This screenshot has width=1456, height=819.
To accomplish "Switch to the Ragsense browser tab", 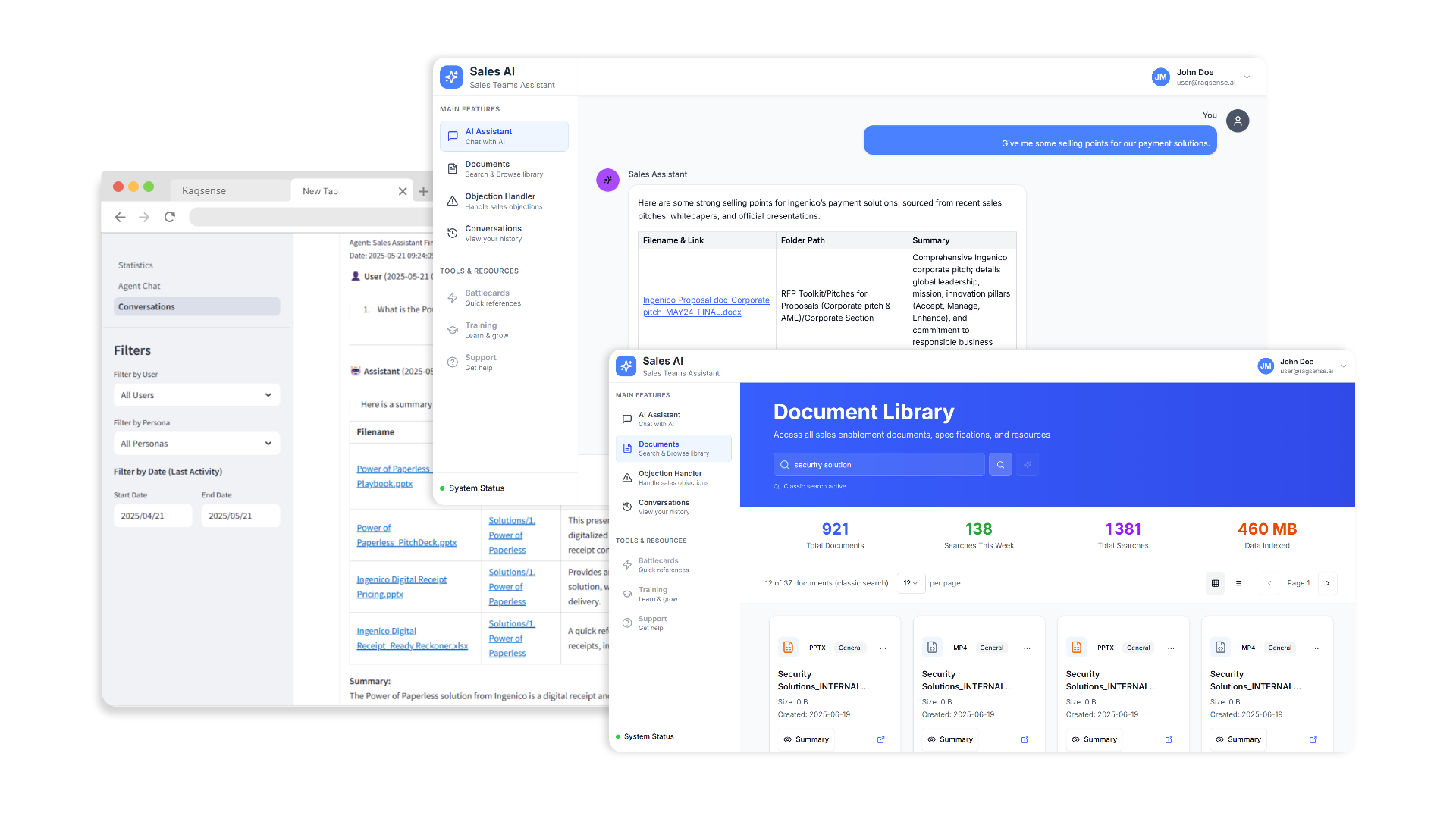I will [x=229, y=190].
